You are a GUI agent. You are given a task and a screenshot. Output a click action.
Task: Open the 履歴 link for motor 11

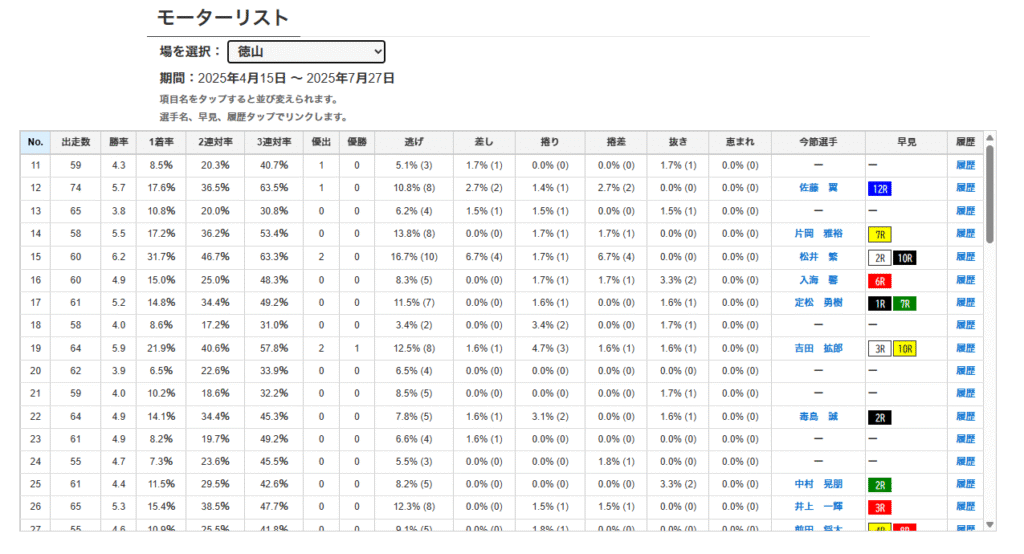(965, 165)
